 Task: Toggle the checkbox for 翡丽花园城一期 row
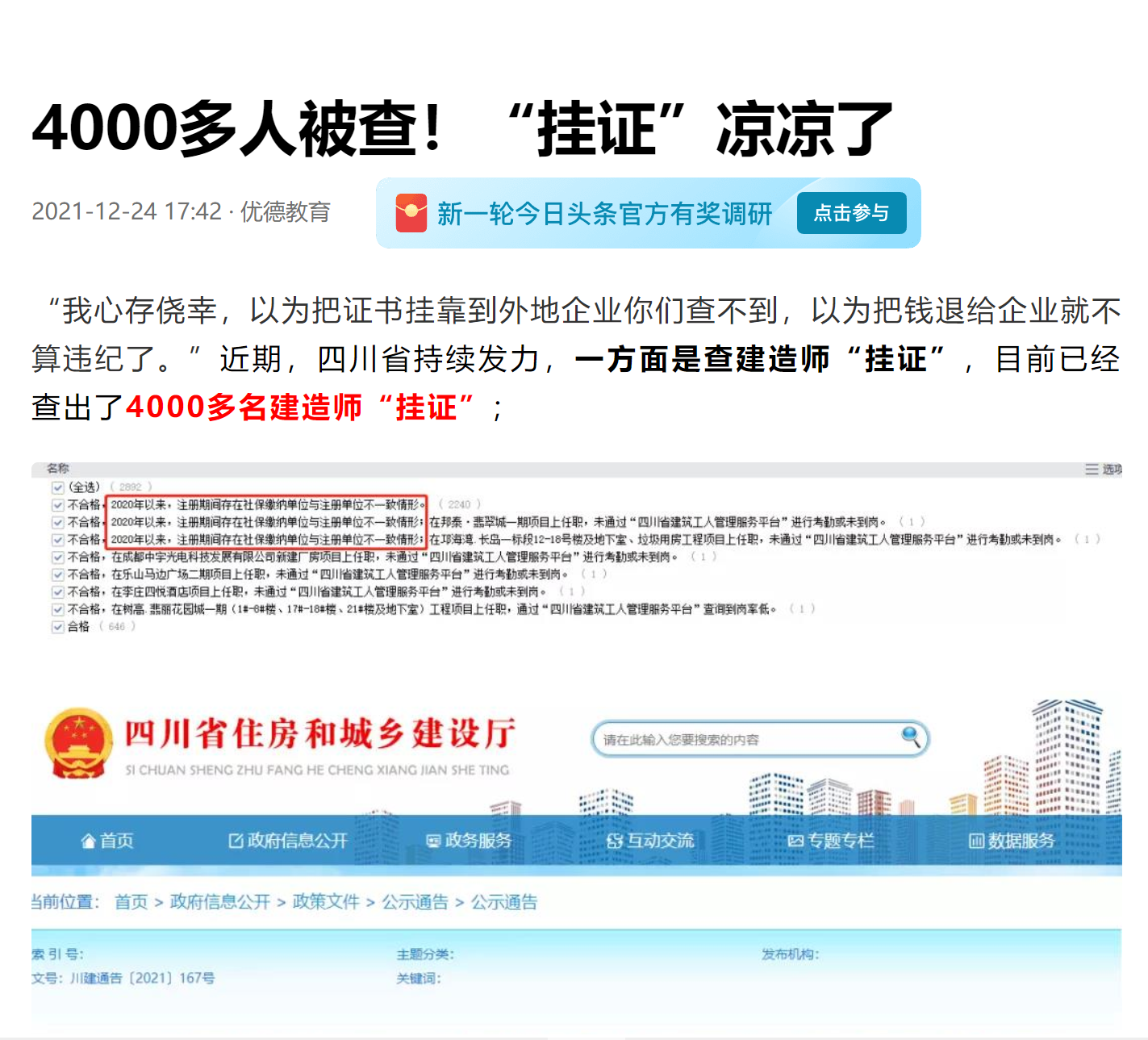tap(58, 609)
